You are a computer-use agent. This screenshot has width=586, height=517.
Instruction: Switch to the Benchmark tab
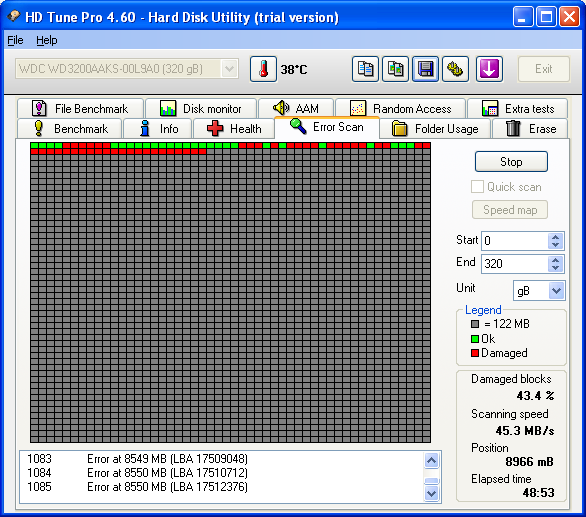tap(70, 129)
